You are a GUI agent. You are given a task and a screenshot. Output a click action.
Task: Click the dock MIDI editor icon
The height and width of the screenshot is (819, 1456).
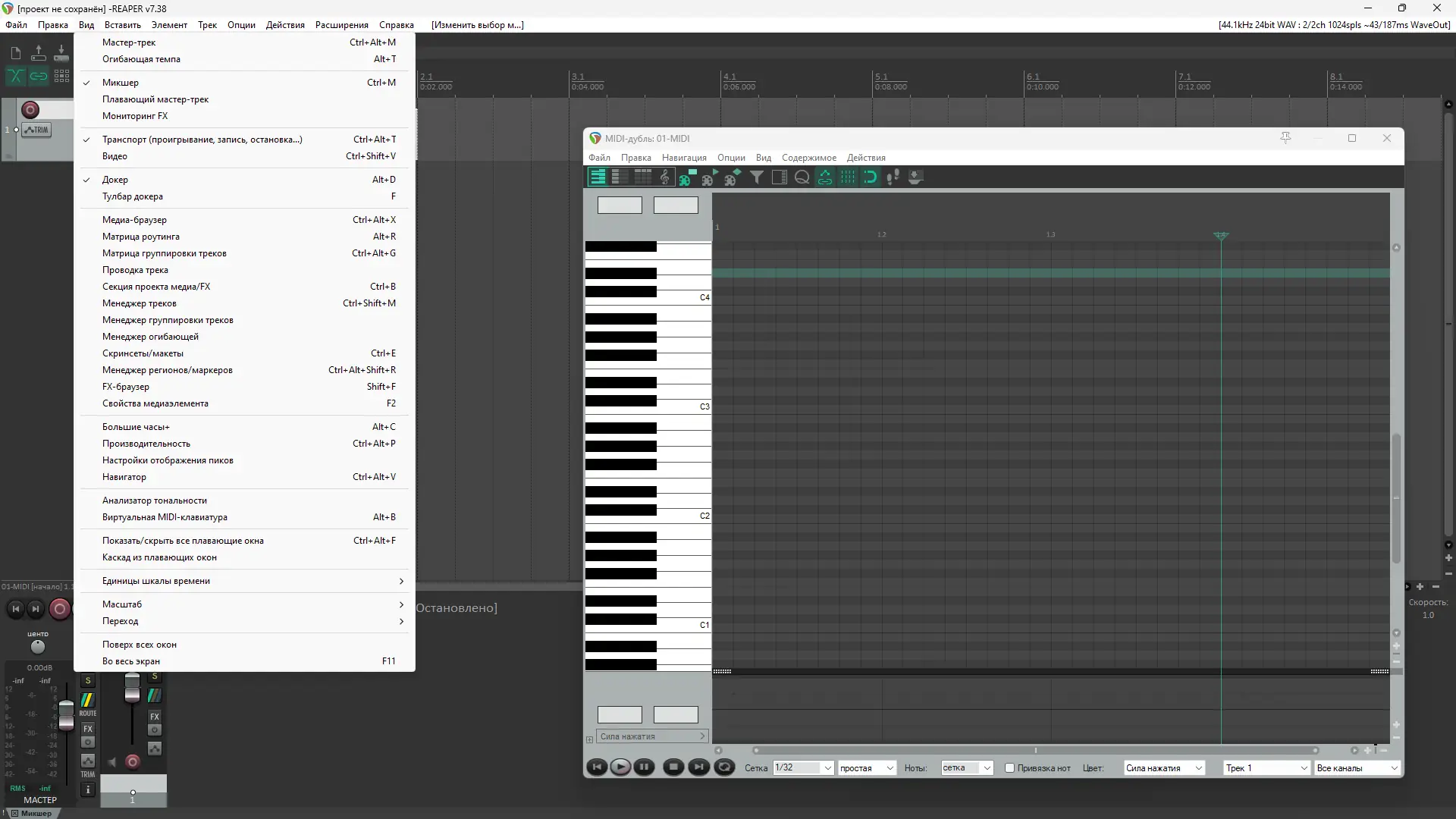click(915, 177)
